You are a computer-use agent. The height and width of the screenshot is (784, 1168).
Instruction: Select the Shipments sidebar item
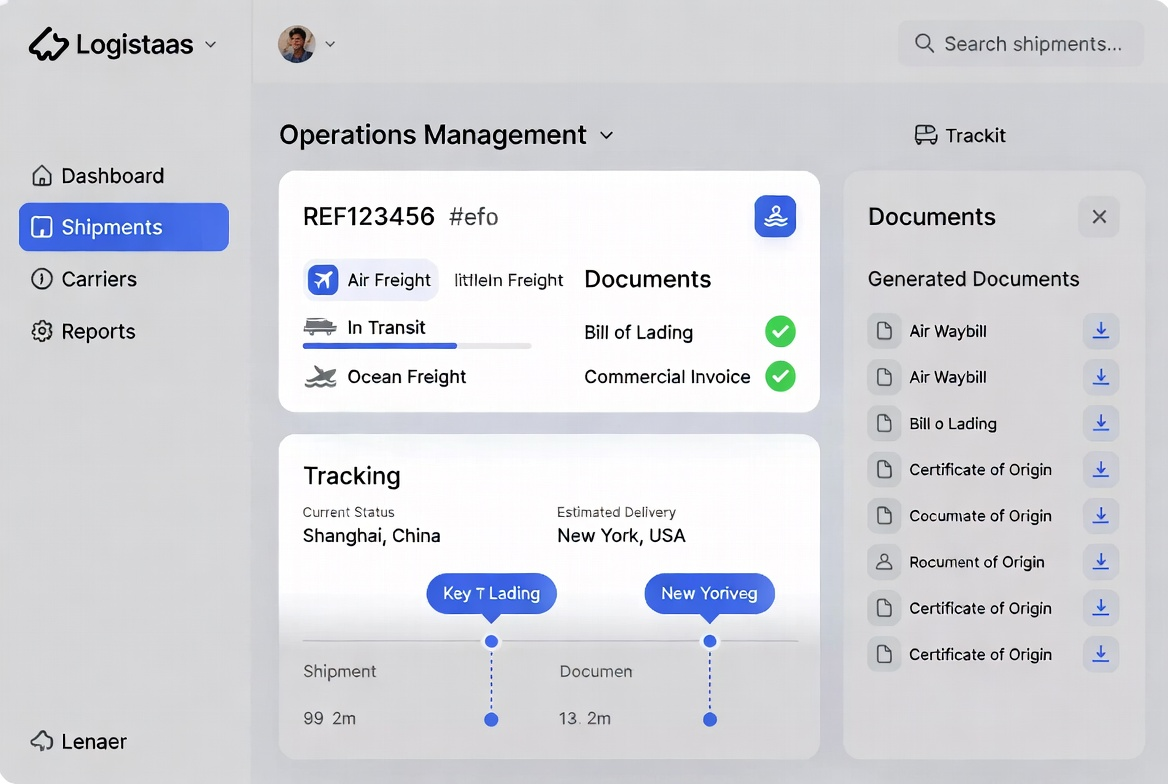(124, 227)
